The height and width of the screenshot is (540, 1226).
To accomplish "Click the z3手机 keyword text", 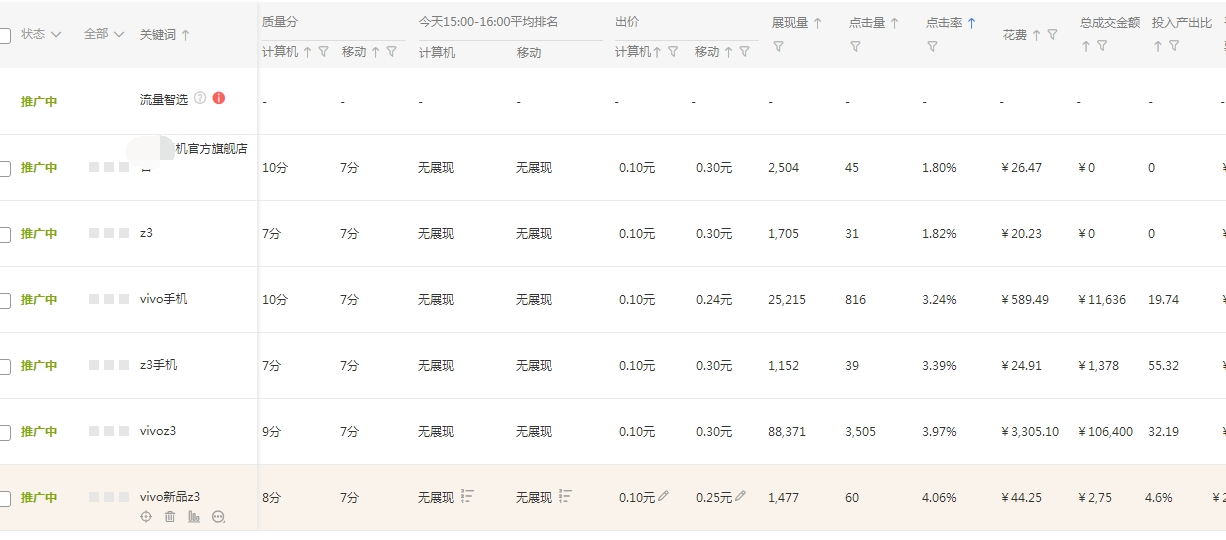I will (159, 365).
